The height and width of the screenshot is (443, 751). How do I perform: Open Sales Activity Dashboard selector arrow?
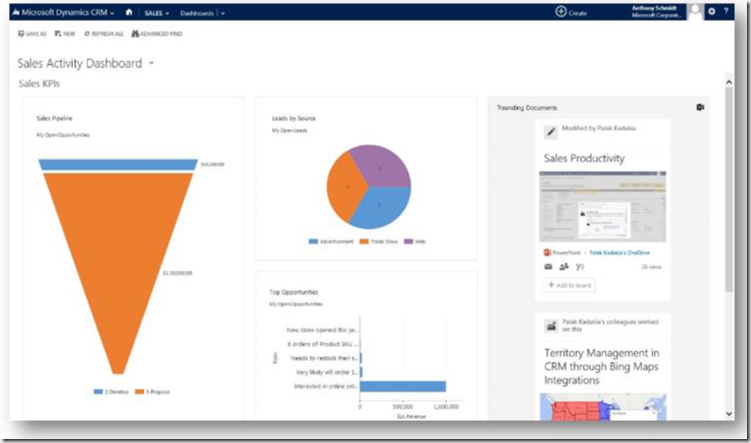click(151, 63)
